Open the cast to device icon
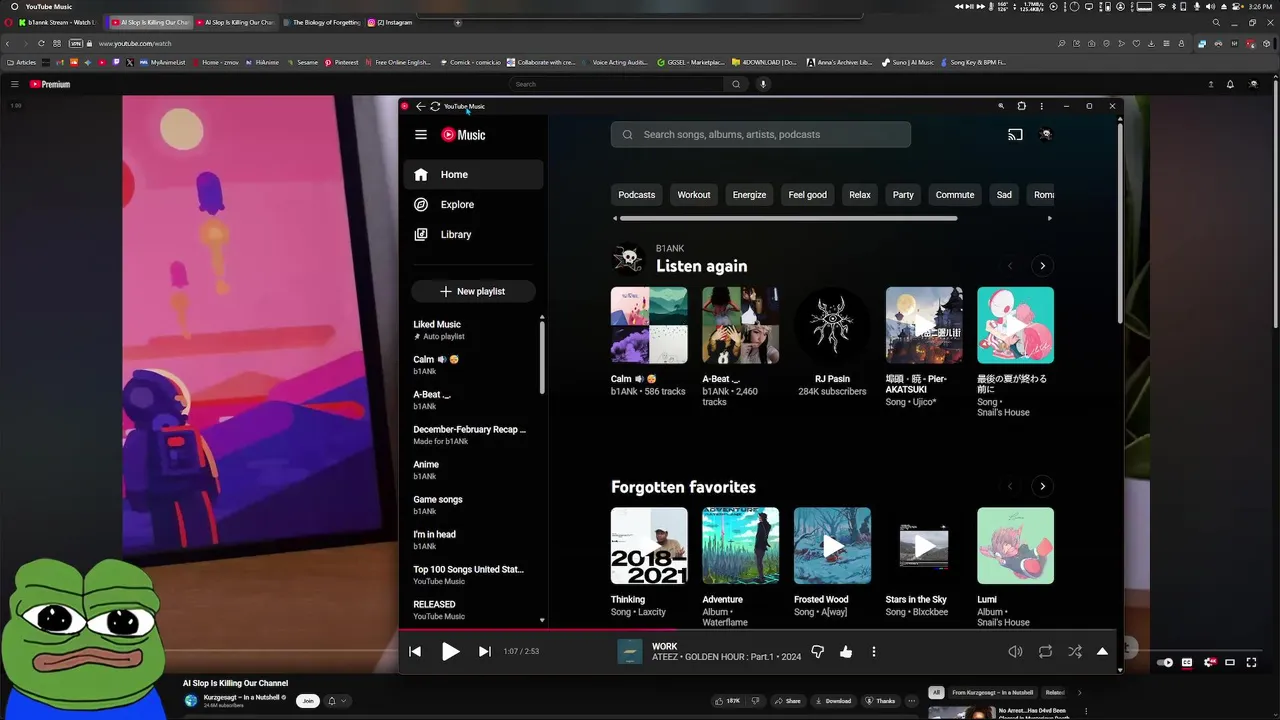Viewport: 1280px width, 720px height. [1015, 135]
